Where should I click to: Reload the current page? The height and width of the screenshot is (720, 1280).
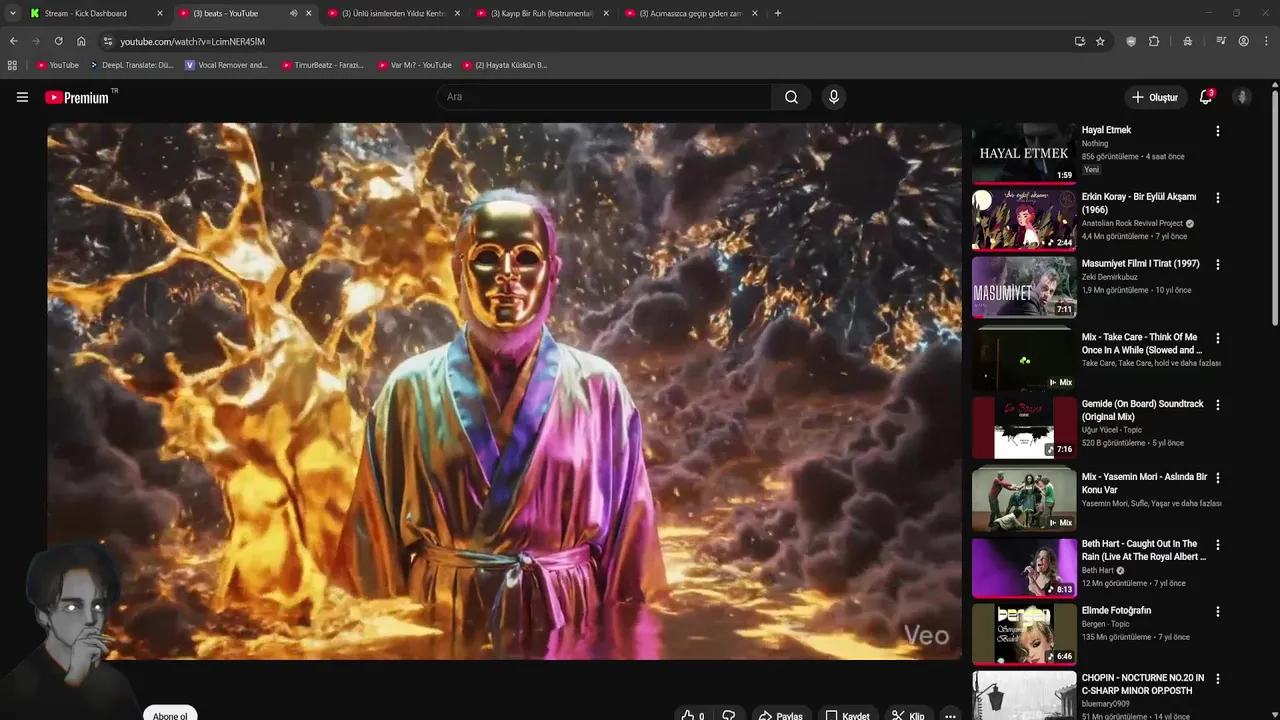click(x=58, y=41)
